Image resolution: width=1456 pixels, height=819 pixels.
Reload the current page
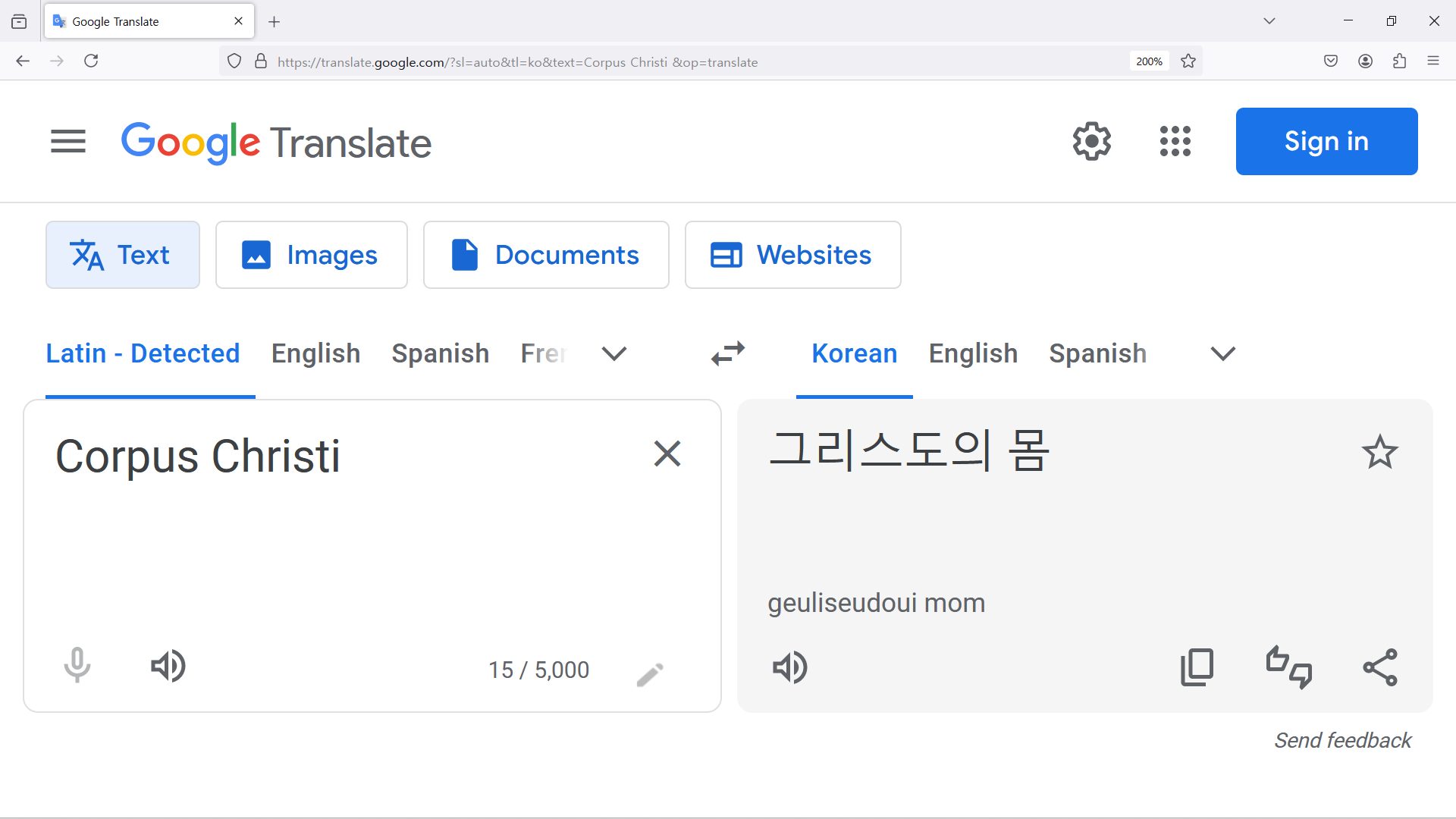pyautogui.click(x=91, y=61)
